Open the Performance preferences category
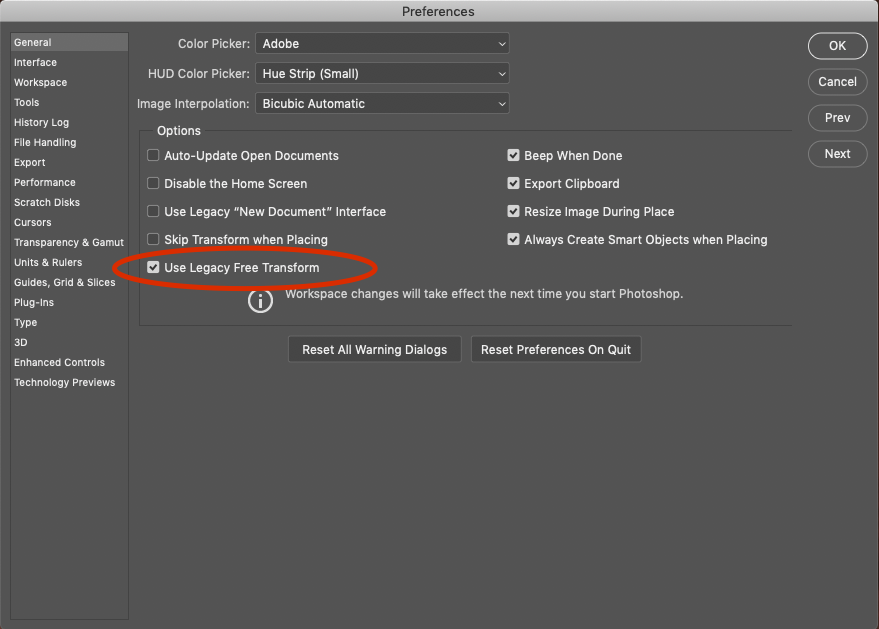Screen dimensions: 879x629 coord(45,183)
